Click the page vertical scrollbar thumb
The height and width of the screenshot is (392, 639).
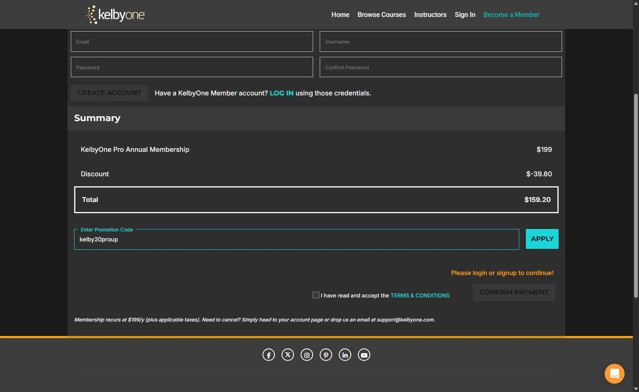tap(636, 196)
